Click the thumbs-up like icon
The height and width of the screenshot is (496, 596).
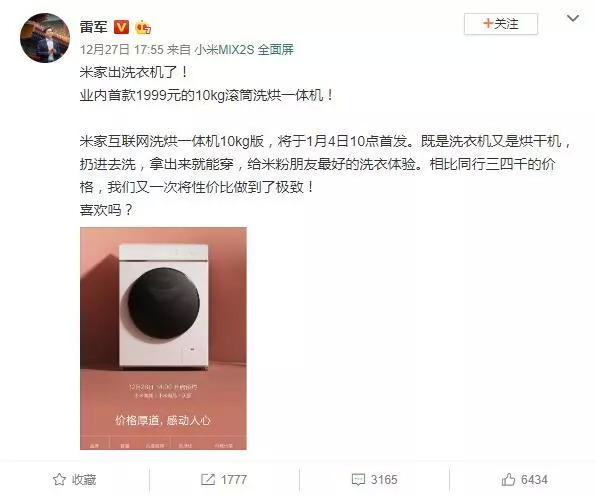[508, 479]
